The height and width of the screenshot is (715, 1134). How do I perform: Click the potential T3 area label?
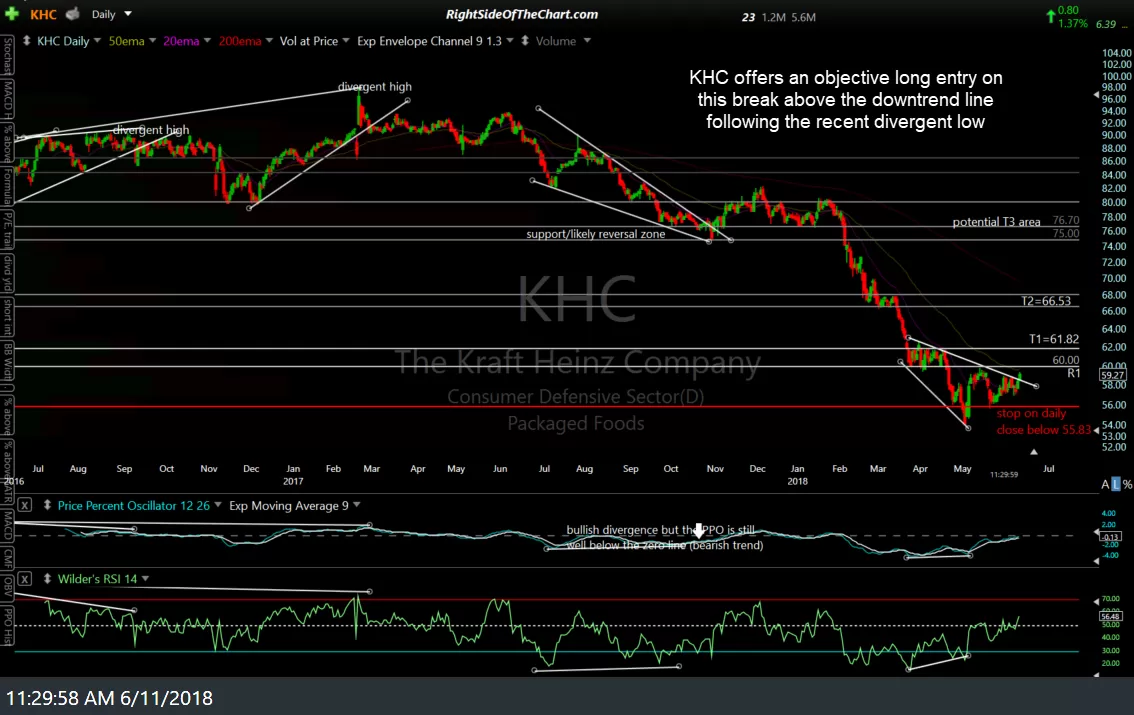pos(997,222)
